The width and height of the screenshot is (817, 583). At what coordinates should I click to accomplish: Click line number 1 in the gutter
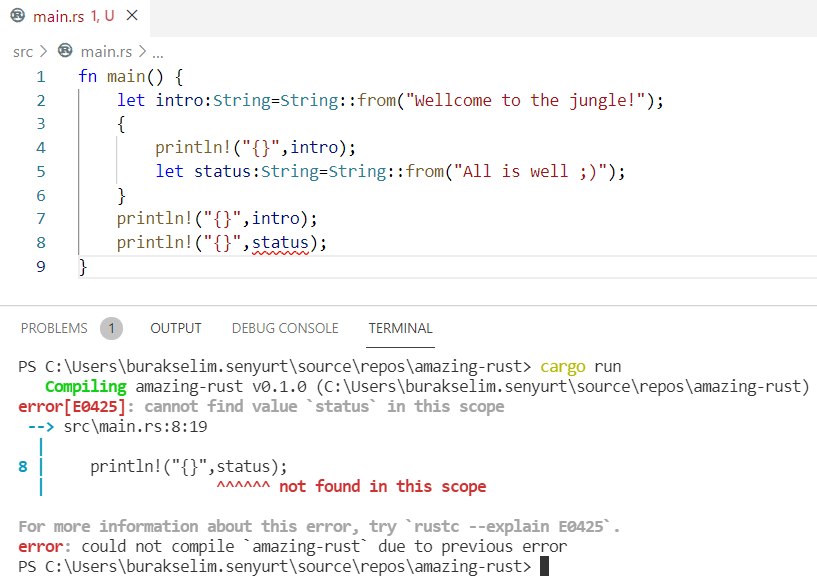40,77
